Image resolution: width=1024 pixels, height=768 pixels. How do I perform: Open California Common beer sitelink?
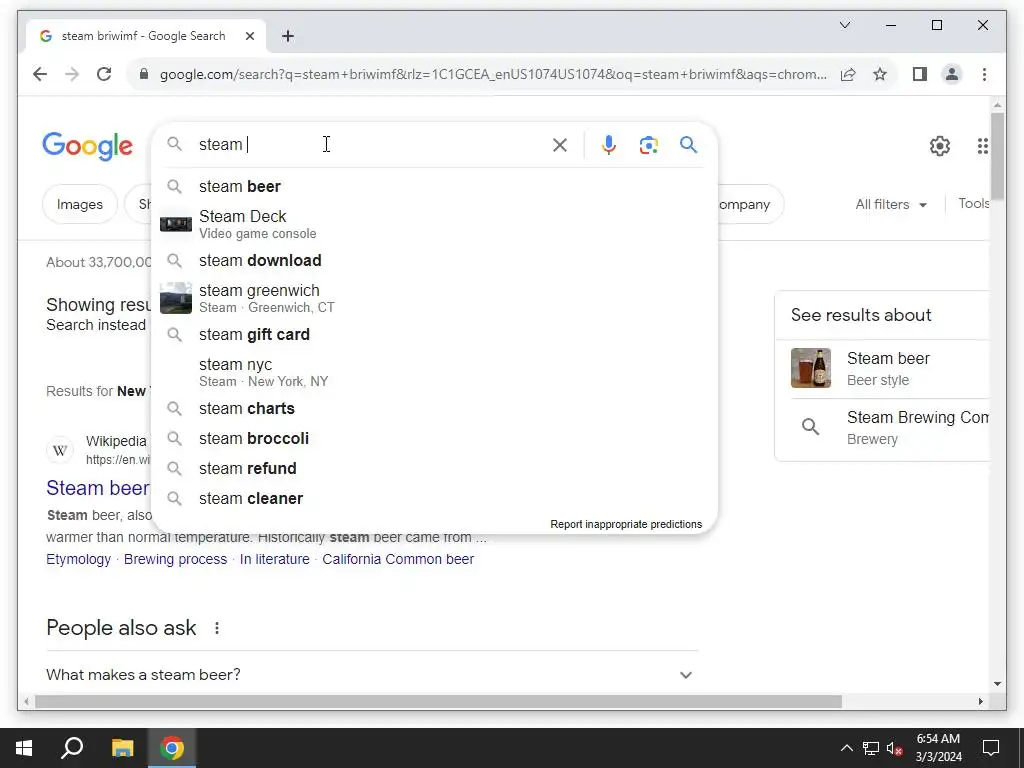point(398,560)
